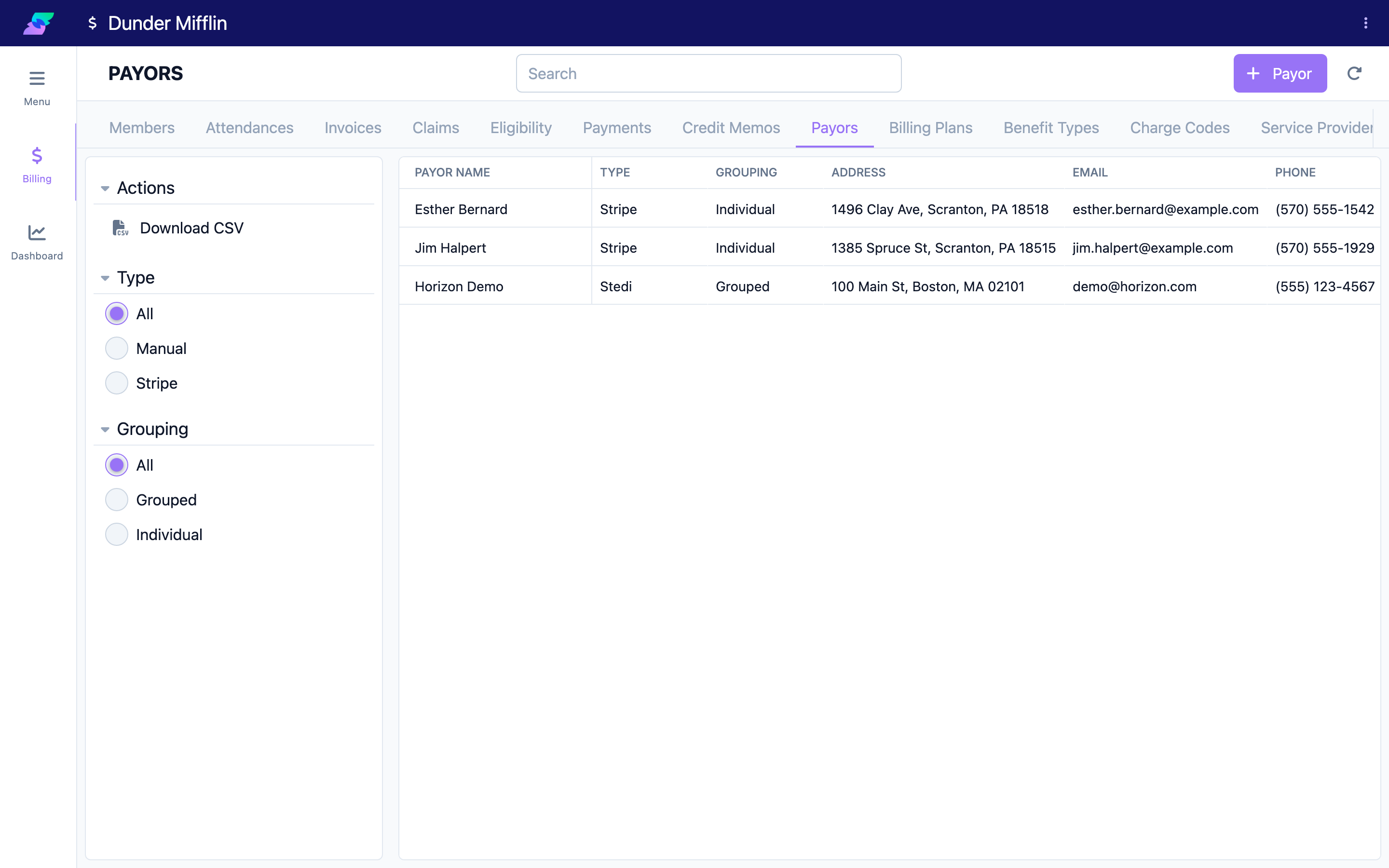Click the refresh icon next to Payor

(1354, 73)
